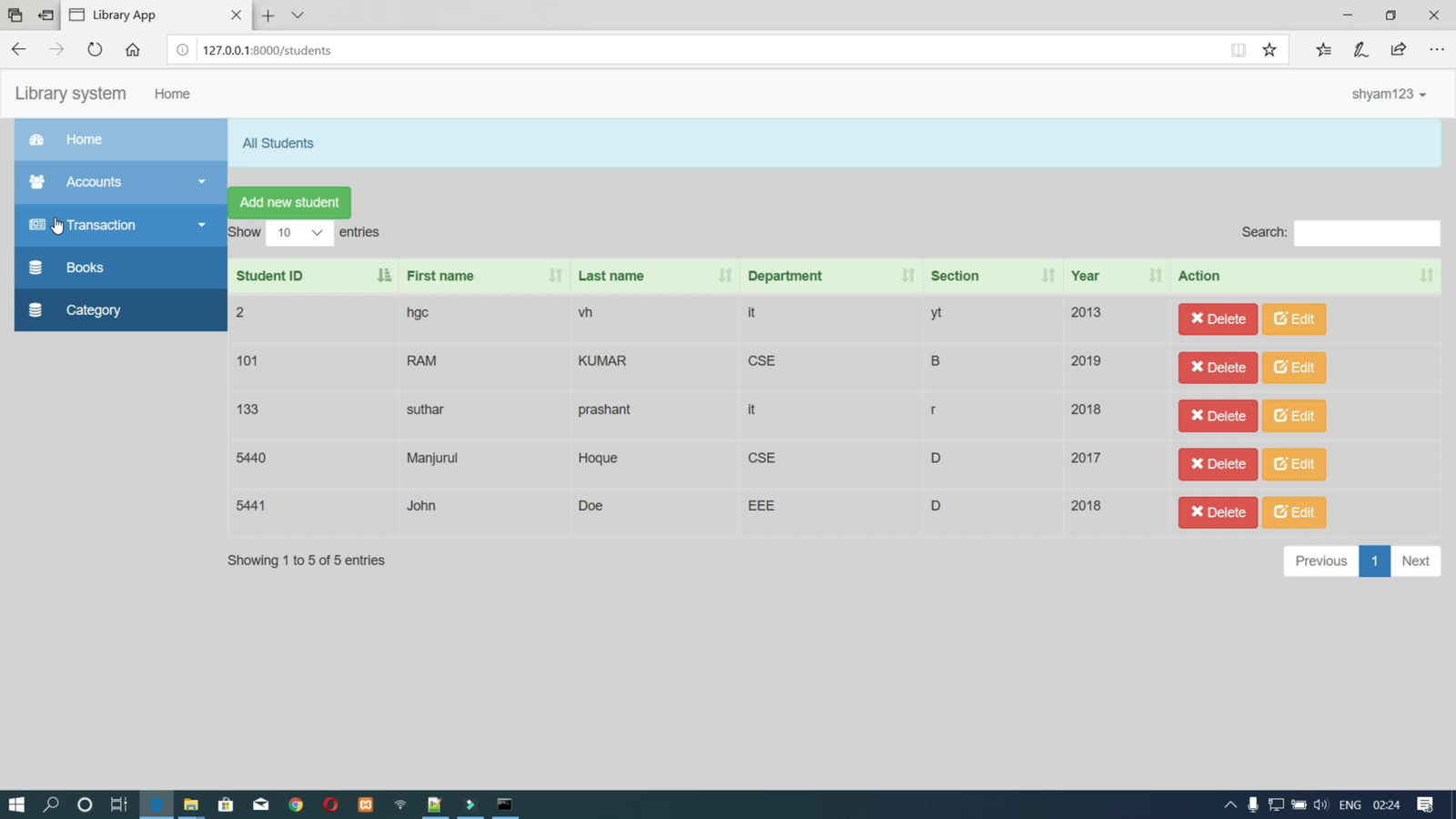Image resolution: width=1456 pixels, height=819 pixels.
Task: Click the browser refresh icon
Action: click(95, 50)
